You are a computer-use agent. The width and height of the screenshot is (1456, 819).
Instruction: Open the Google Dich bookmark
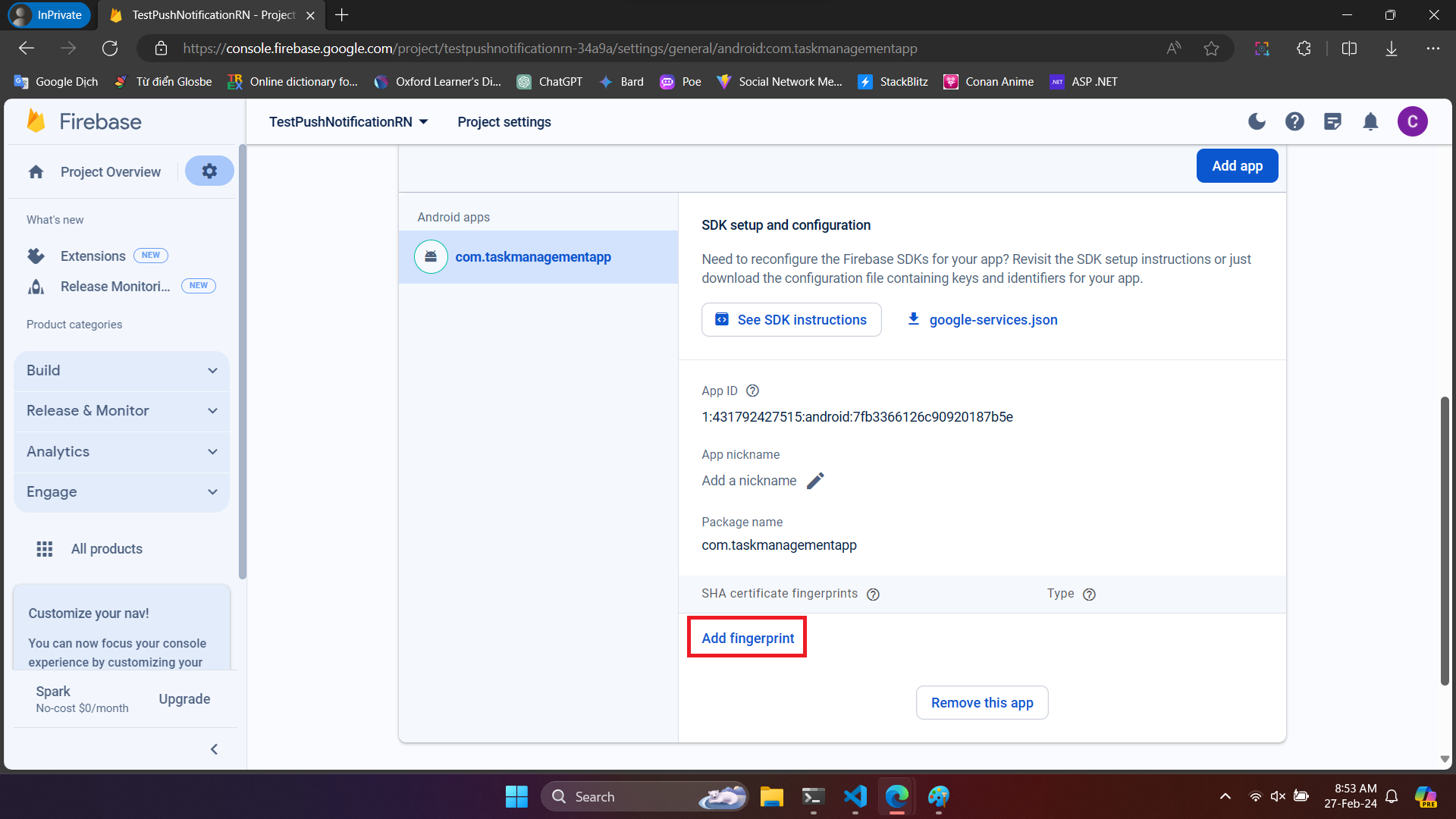[x=56, y=82]
